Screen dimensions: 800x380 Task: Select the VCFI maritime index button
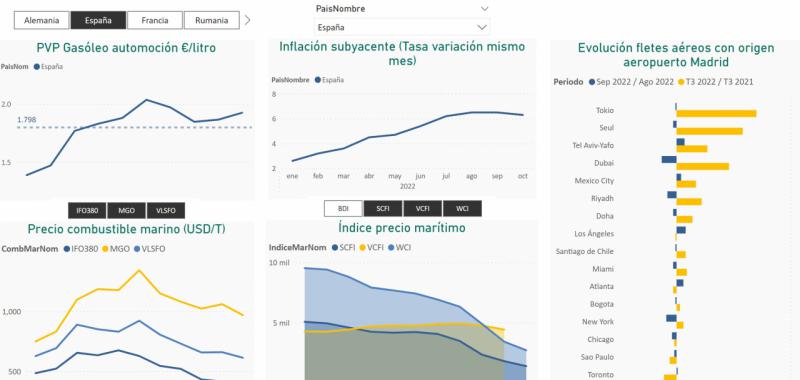point(422,209)
